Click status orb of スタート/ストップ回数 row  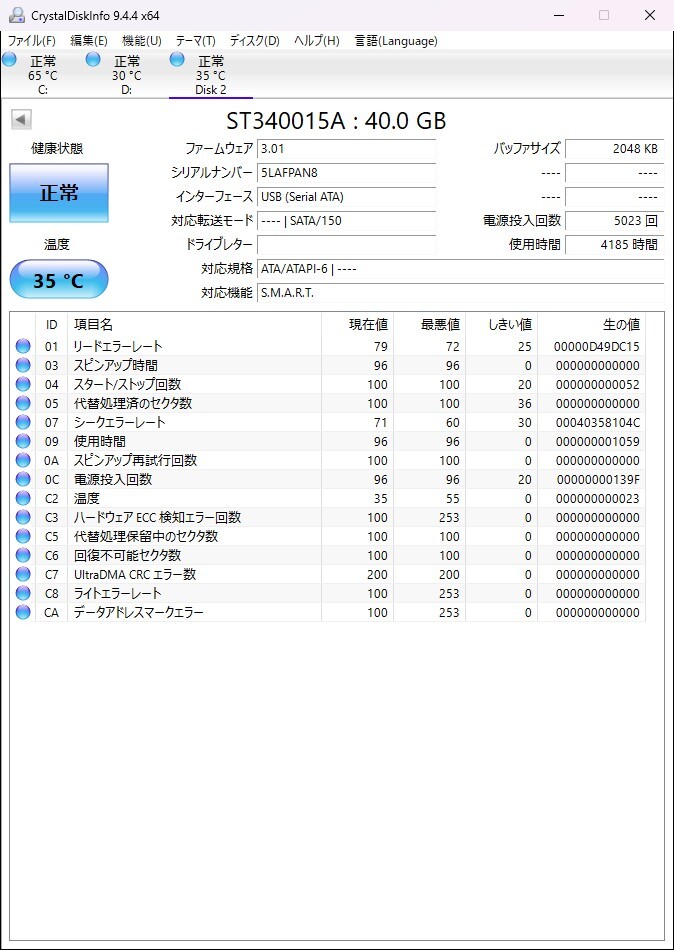point(23,385)
